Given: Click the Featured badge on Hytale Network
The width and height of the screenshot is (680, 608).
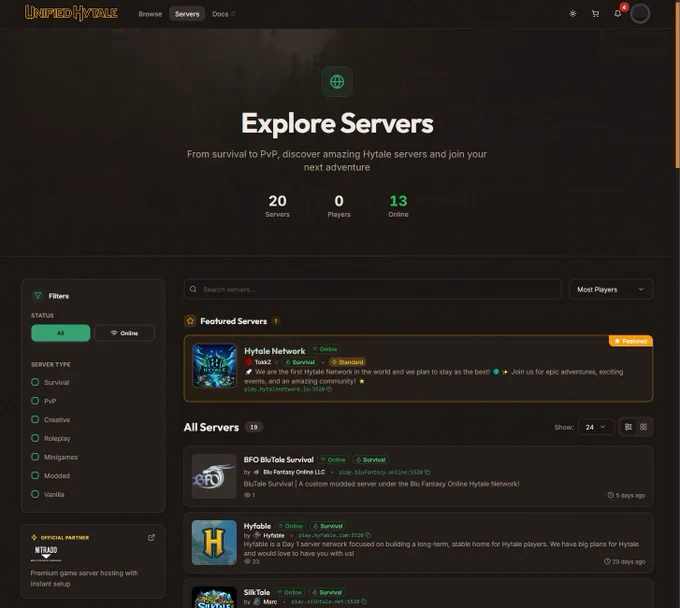Looking at the screenshot, I should tap(631, 341).
